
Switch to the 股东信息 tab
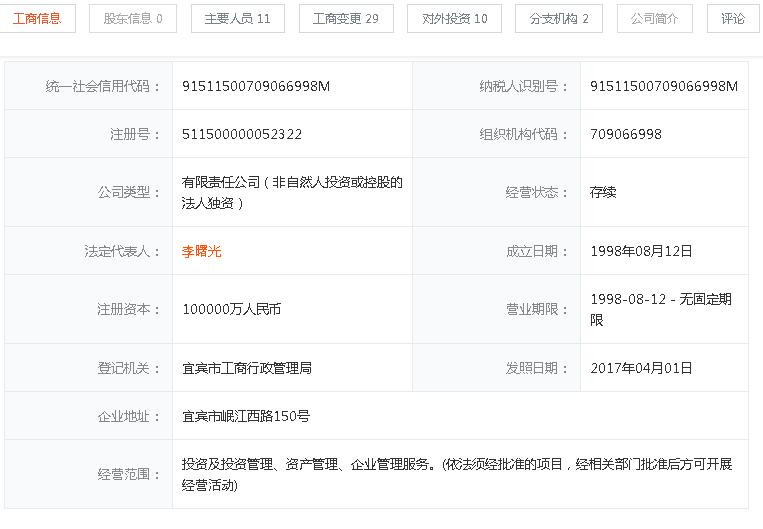coord(133,18)
